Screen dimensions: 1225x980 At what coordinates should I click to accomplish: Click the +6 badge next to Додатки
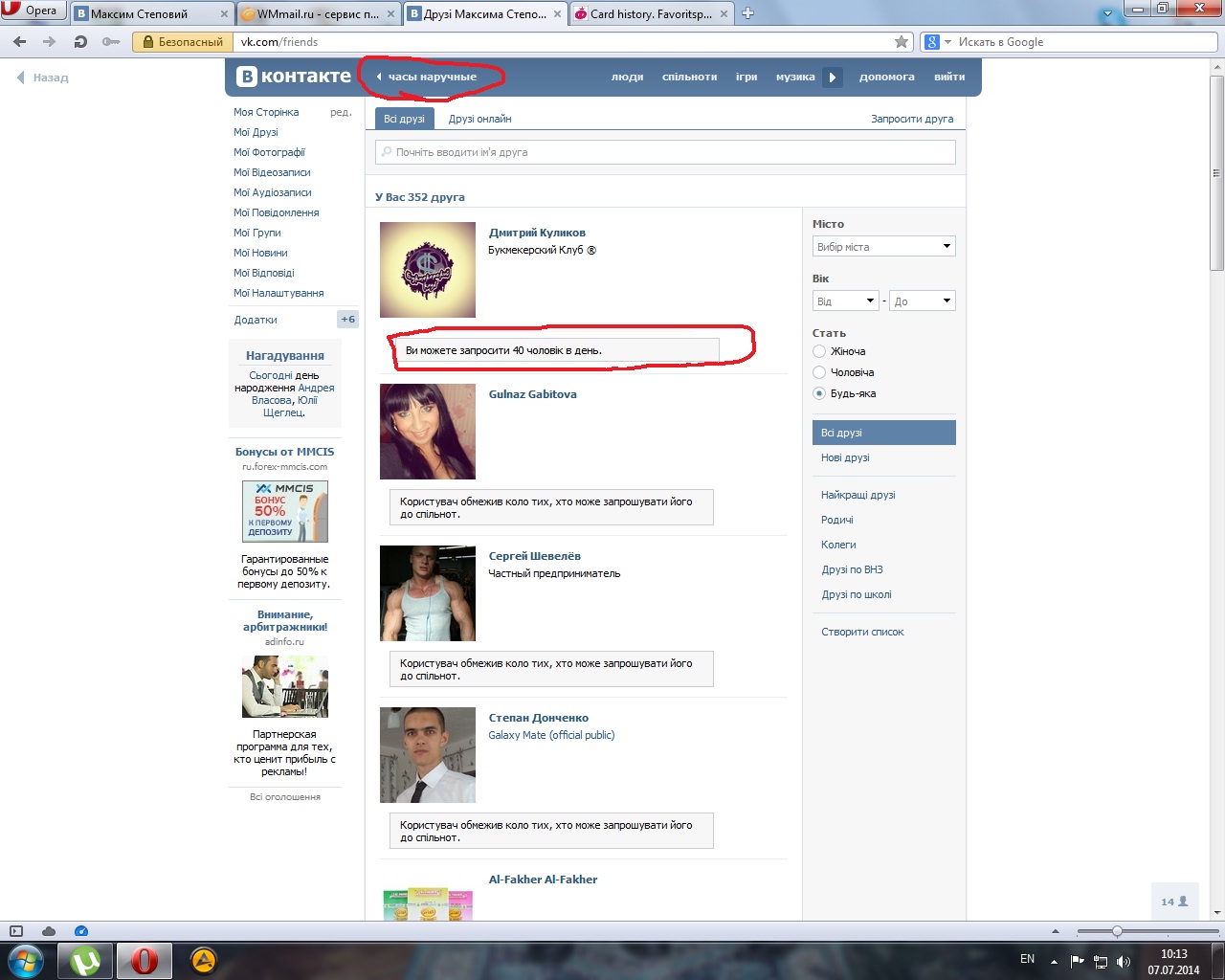348,320
